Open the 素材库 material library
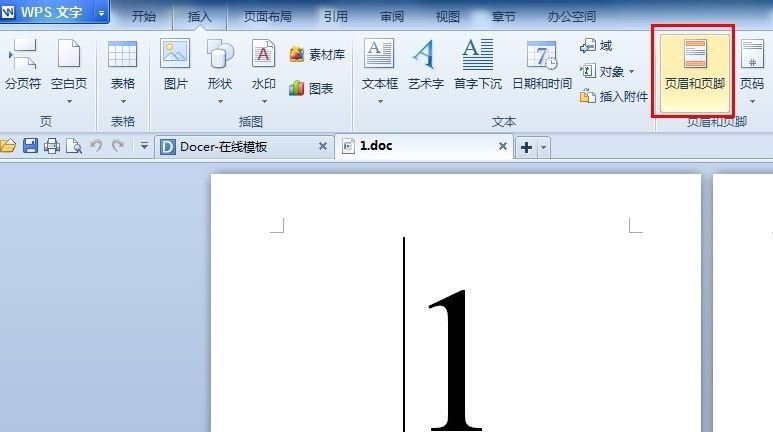The image size is (773, 432). click(317, 54)
